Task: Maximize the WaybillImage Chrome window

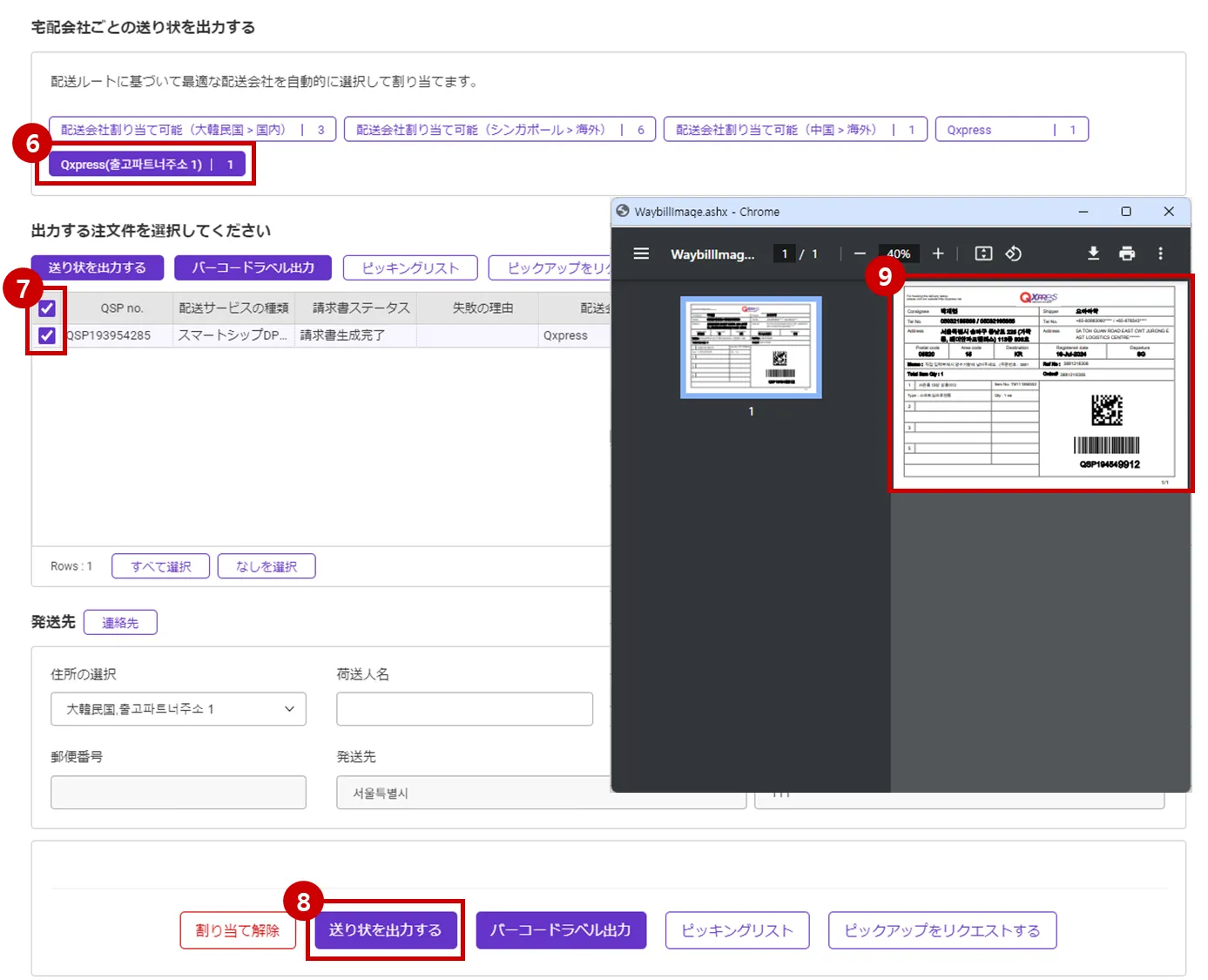Action: click(1126, 212)
